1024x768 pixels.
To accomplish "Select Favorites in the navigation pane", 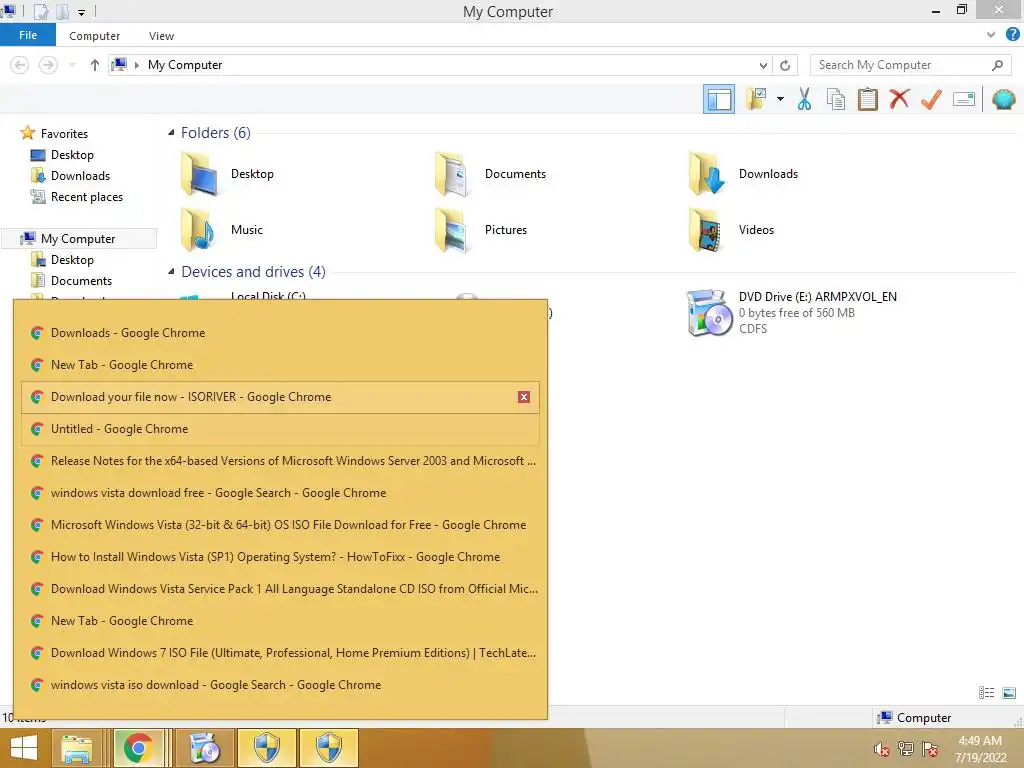I will [x=64, y=133].
